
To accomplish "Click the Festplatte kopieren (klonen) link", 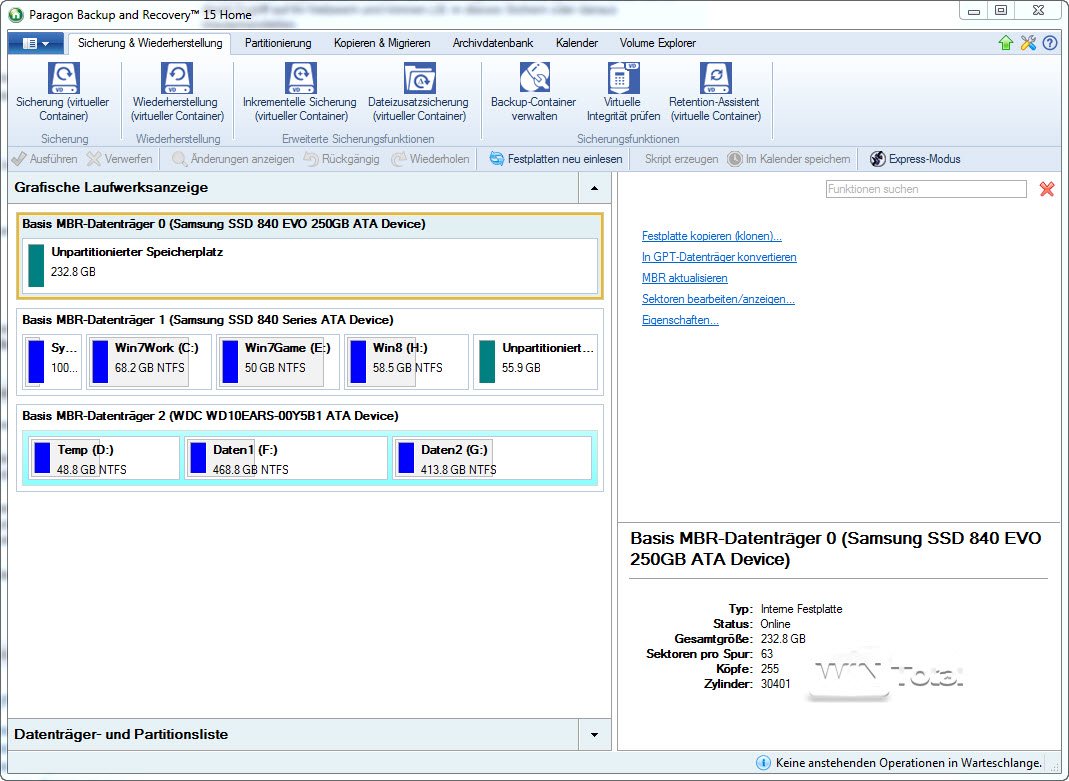I will coord(711,236).
